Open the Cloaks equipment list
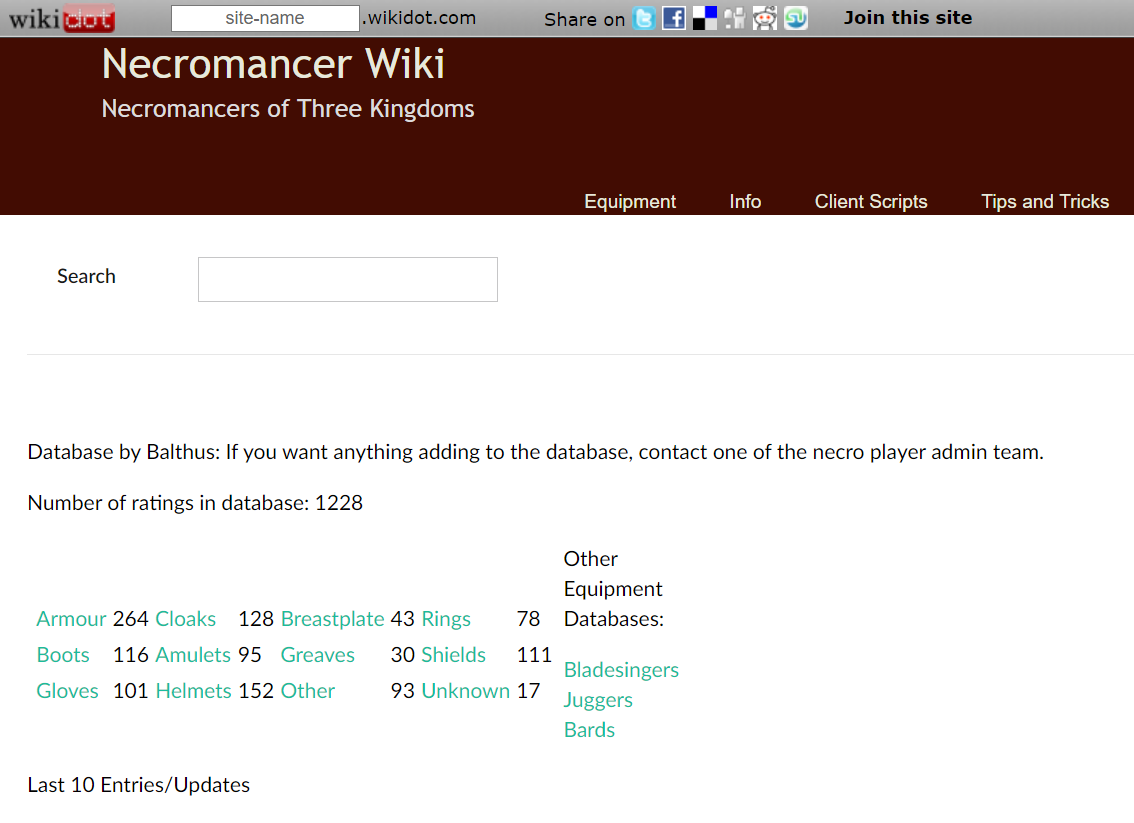The image size is (1134, 823). pos(186,619)
